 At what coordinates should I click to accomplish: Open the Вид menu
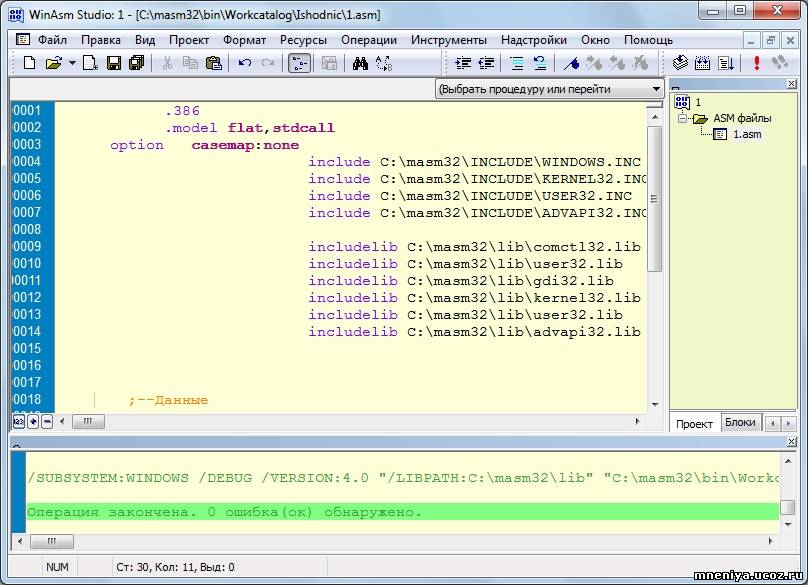145,40
